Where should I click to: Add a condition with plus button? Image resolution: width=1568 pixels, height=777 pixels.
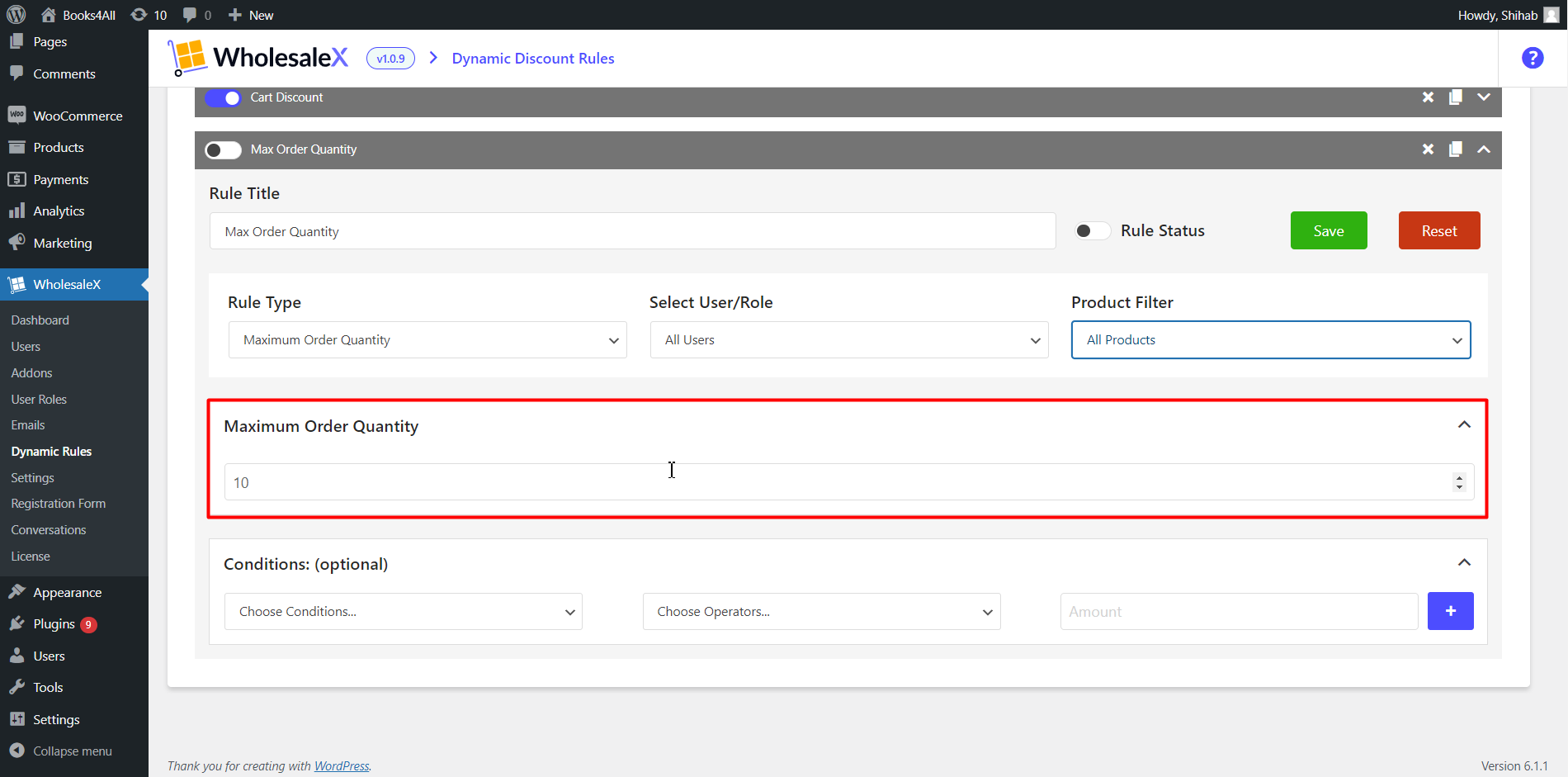tap(1451, 611)
